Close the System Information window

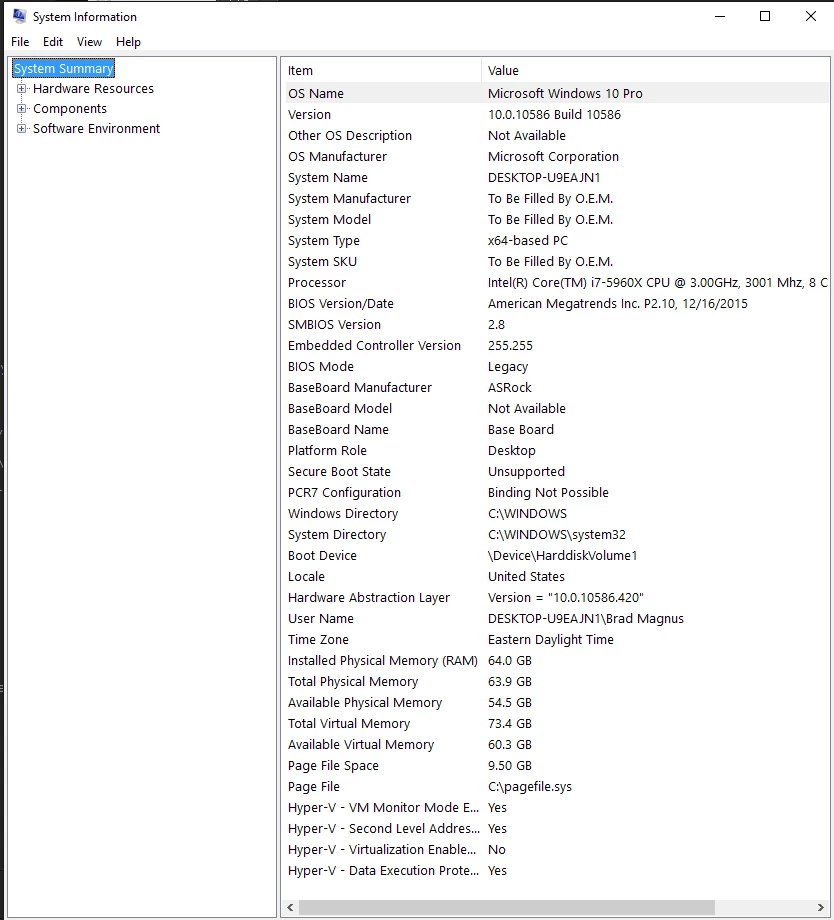tap(811, 16)
